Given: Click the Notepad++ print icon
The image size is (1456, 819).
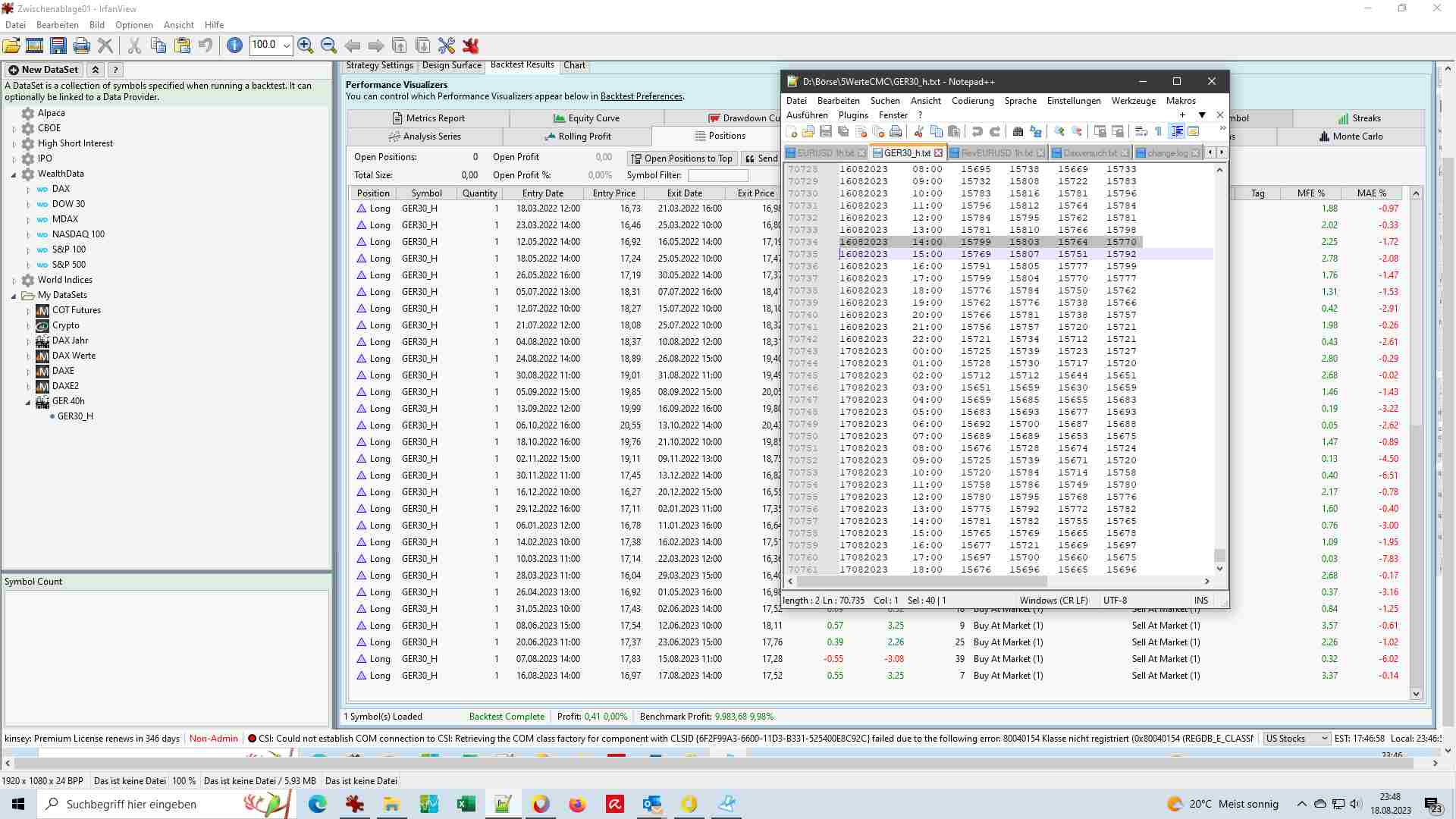Looking at the screenshot, I should pos(896,132).
